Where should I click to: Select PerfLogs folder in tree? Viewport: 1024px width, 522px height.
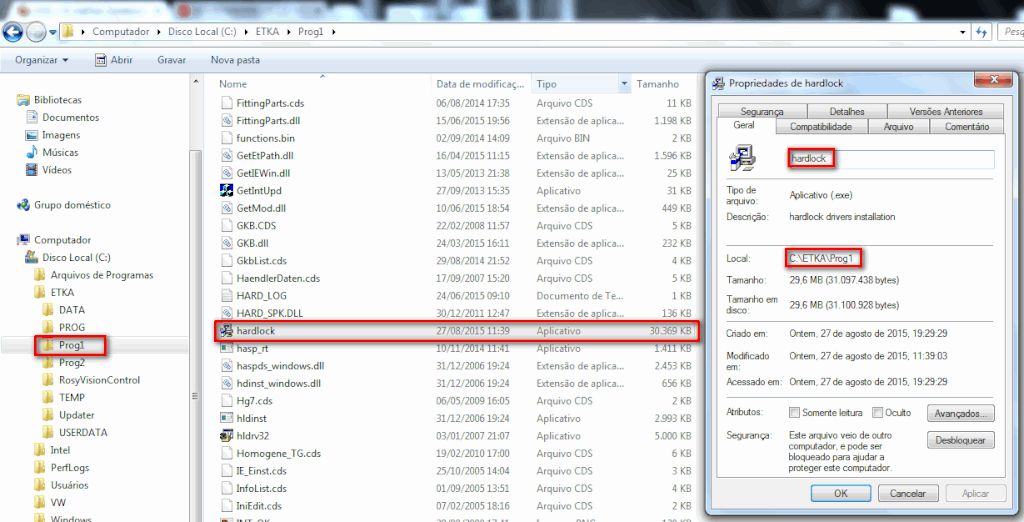(x=70, y=468)
